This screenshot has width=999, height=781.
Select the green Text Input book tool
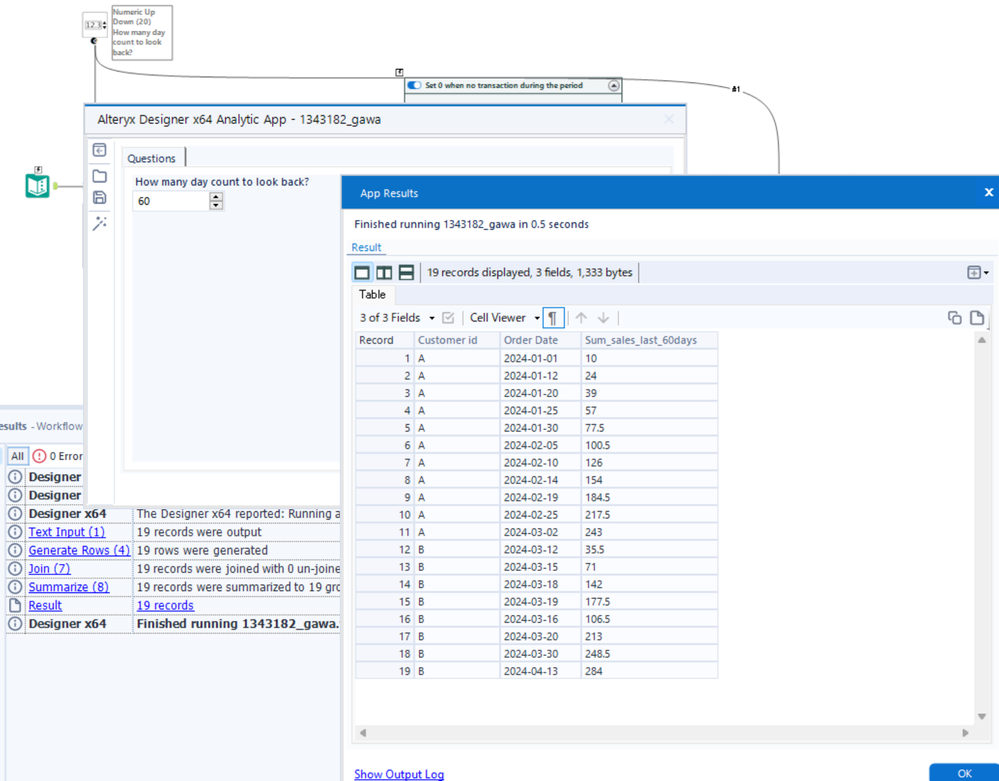[38, 185]
